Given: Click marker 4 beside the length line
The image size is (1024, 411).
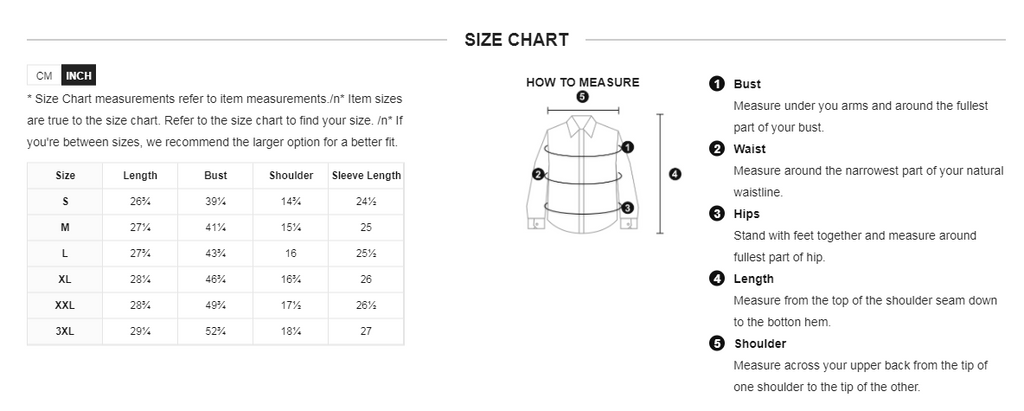Looking at the screenshot, I should point(675,174).
